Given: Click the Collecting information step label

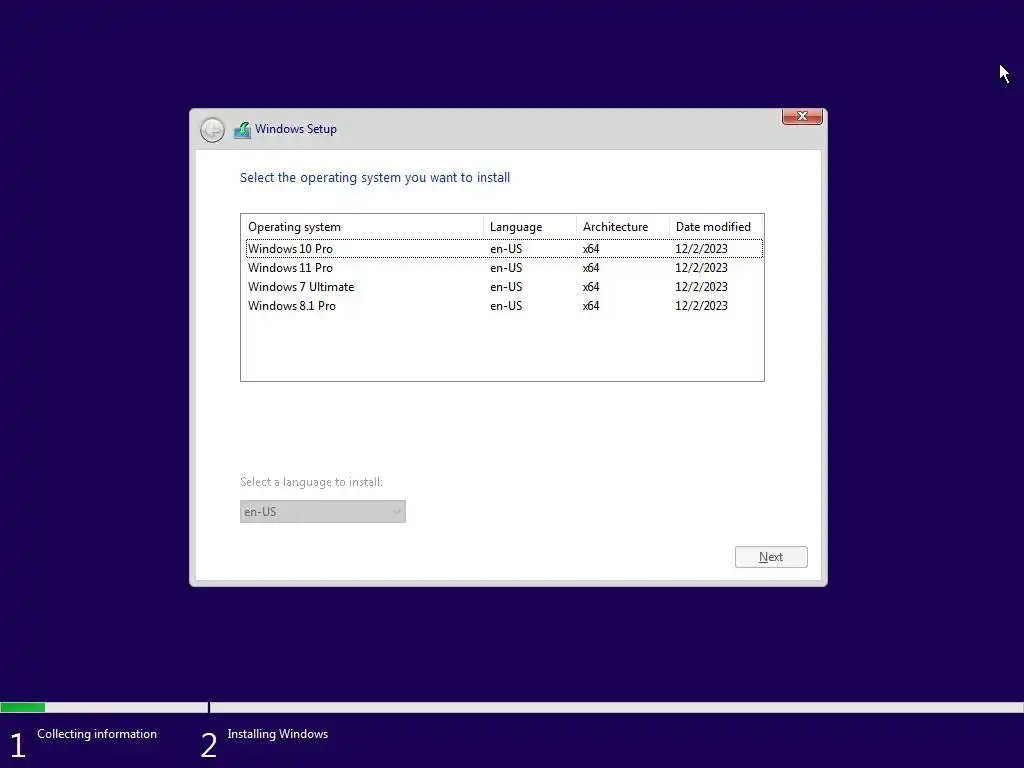Looking at the screenshot, I should [x=97, y=734].
